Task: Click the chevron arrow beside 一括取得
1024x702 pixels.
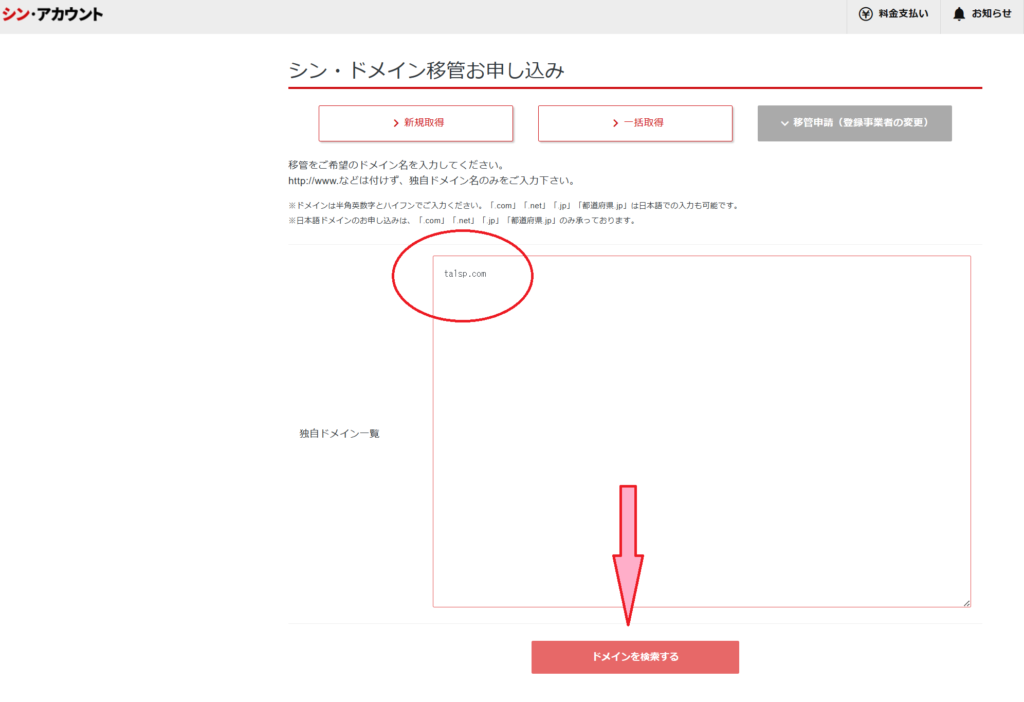Action: pyautogui.click(x=615, y=123)
